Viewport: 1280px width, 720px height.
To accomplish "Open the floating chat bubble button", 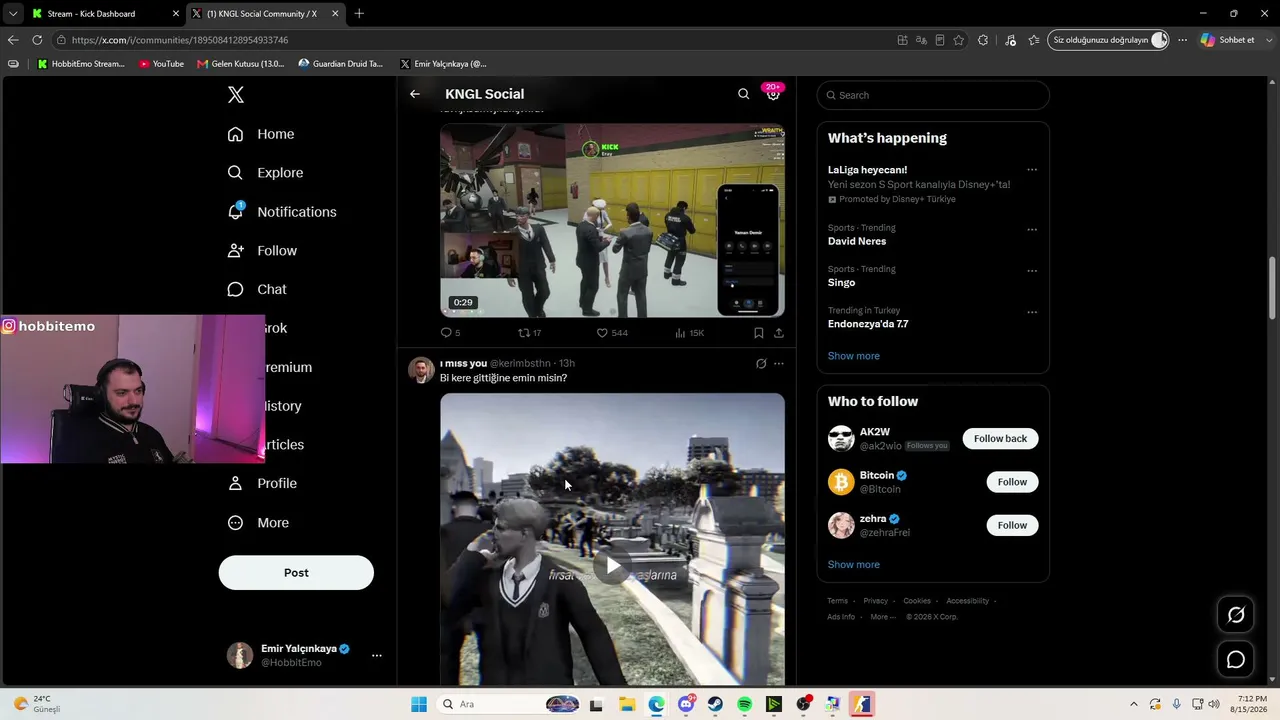I will tap(1236, 660).
